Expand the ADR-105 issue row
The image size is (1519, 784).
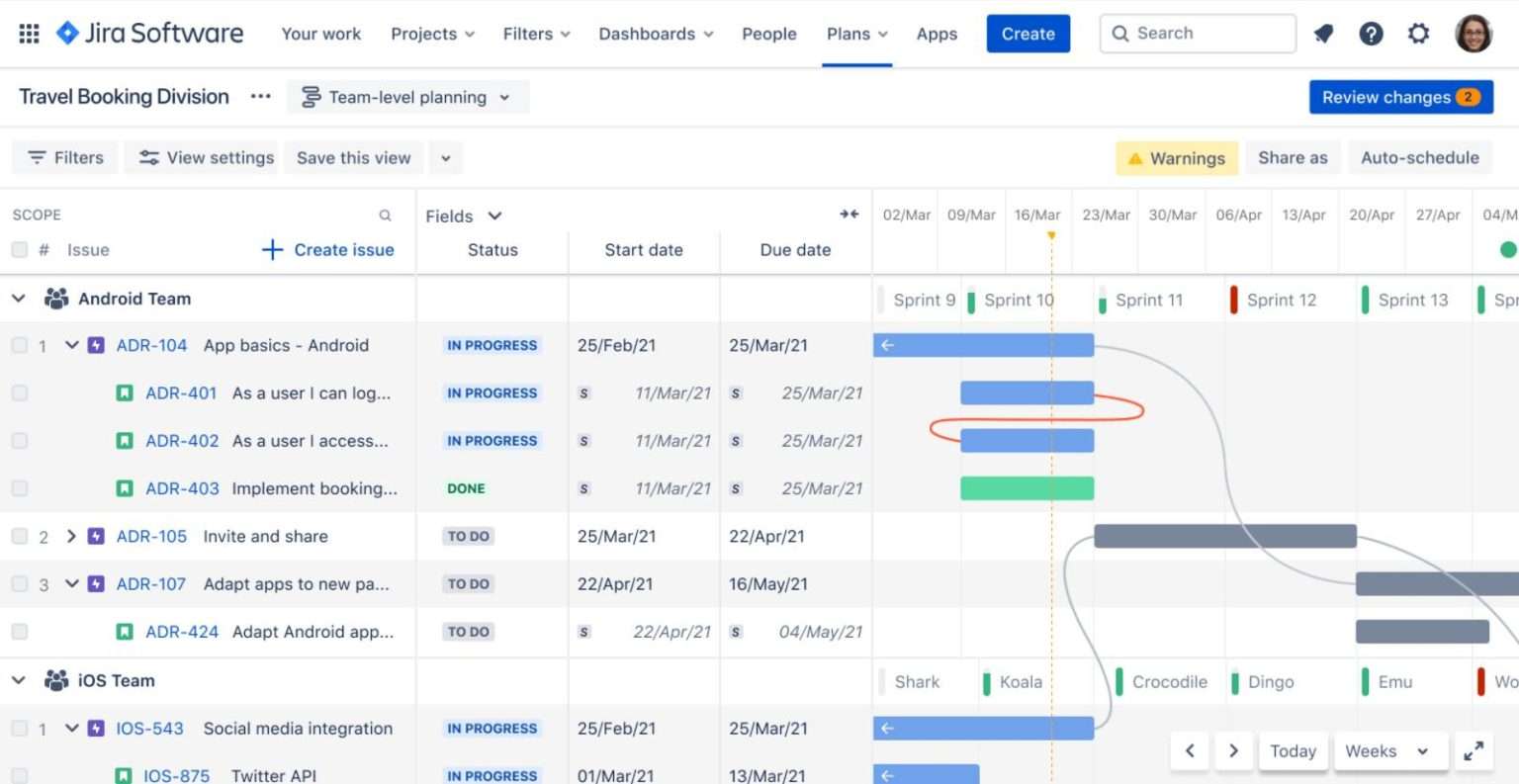(x=70, y=536)
